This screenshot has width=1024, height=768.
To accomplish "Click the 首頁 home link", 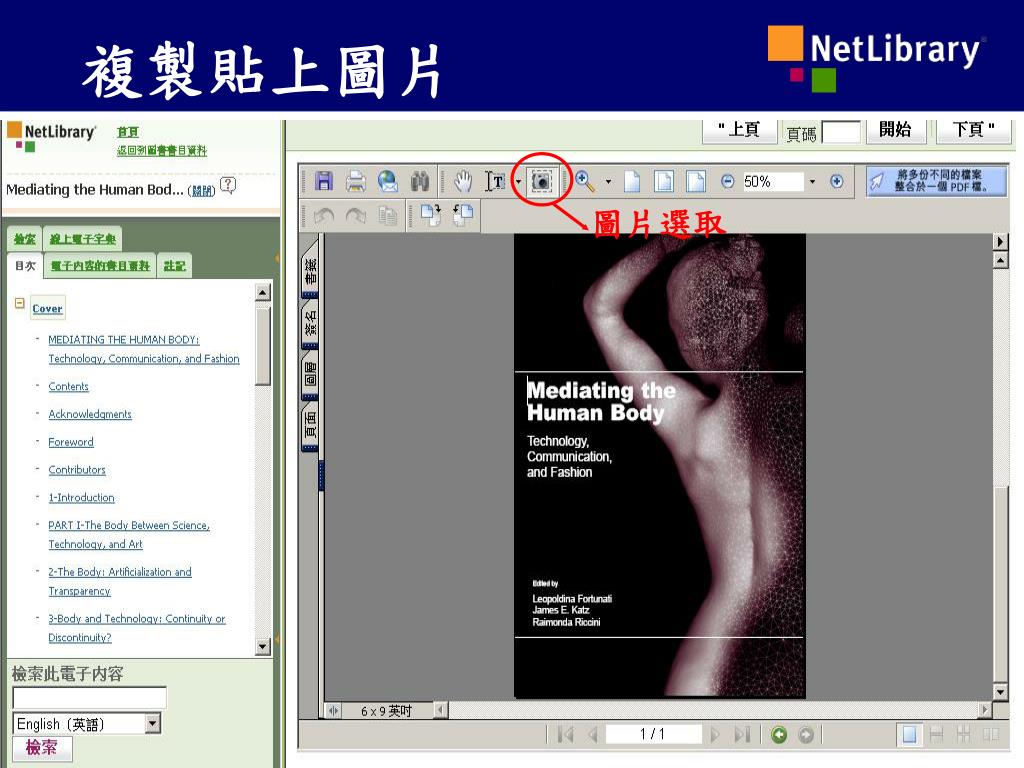I will pos(128,132).
